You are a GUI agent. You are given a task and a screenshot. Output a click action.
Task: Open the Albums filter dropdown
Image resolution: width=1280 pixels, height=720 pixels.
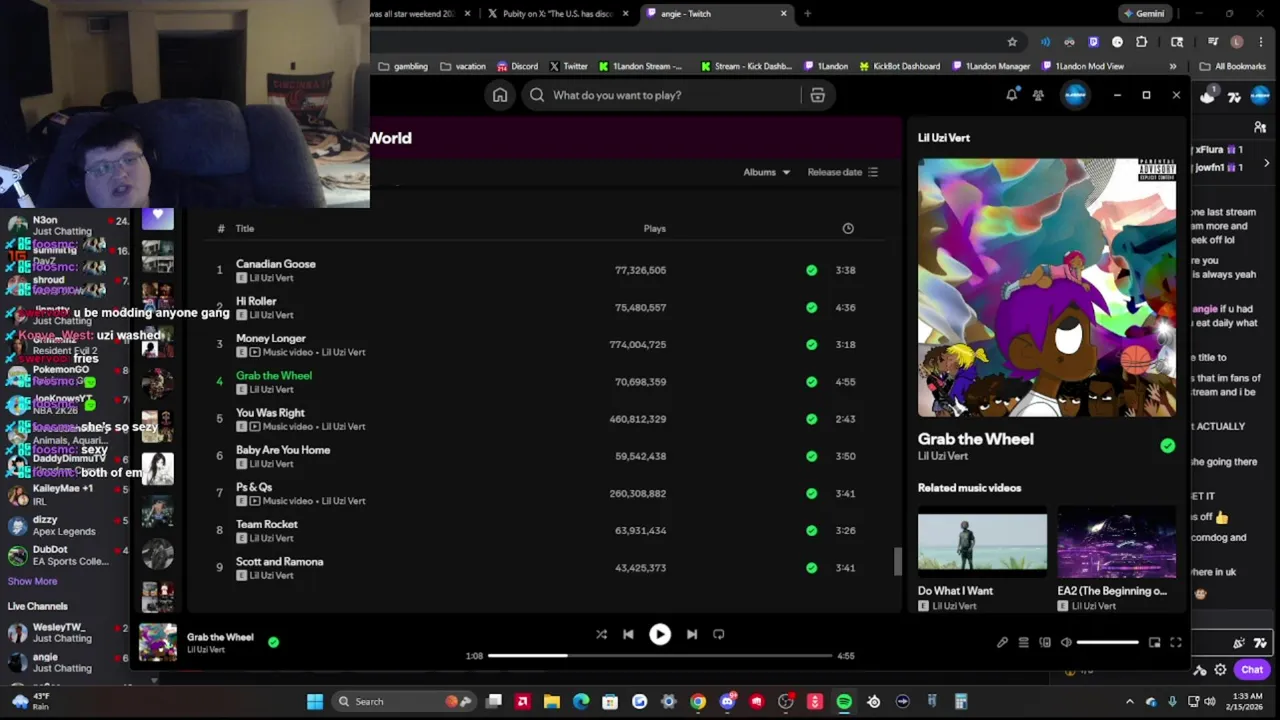coord(766,172)
